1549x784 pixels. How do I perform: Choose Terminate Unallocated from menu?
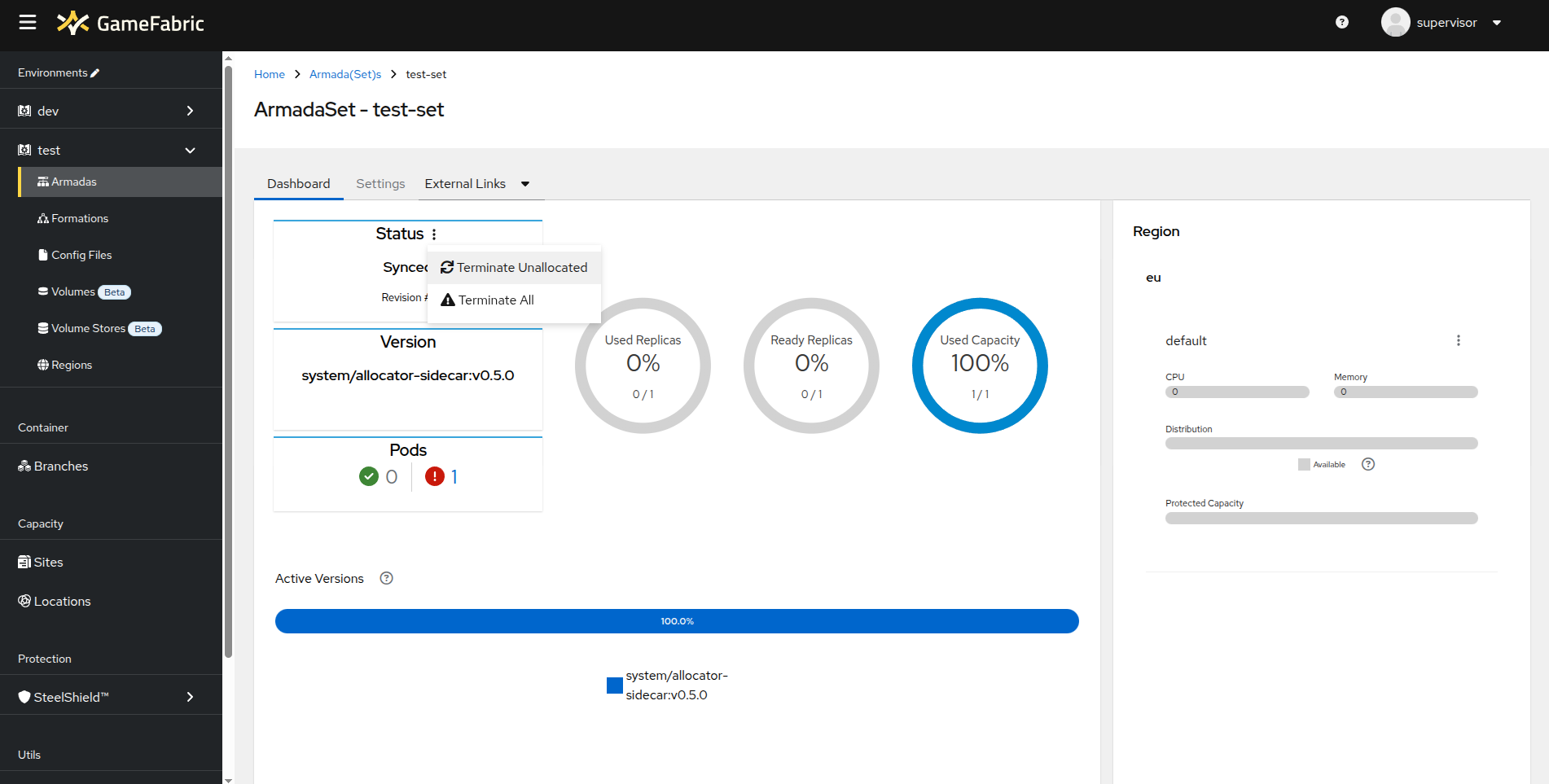click(x=514, y=268)
